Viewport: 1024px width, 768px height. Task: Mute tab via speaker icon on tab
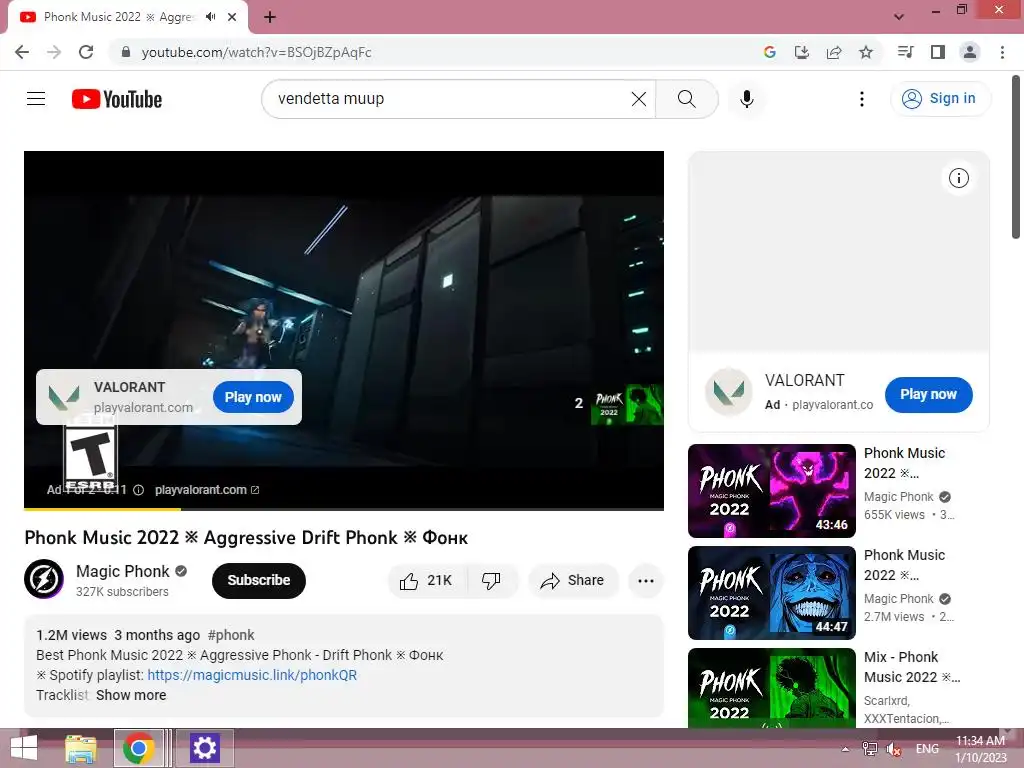click(210, 17)
